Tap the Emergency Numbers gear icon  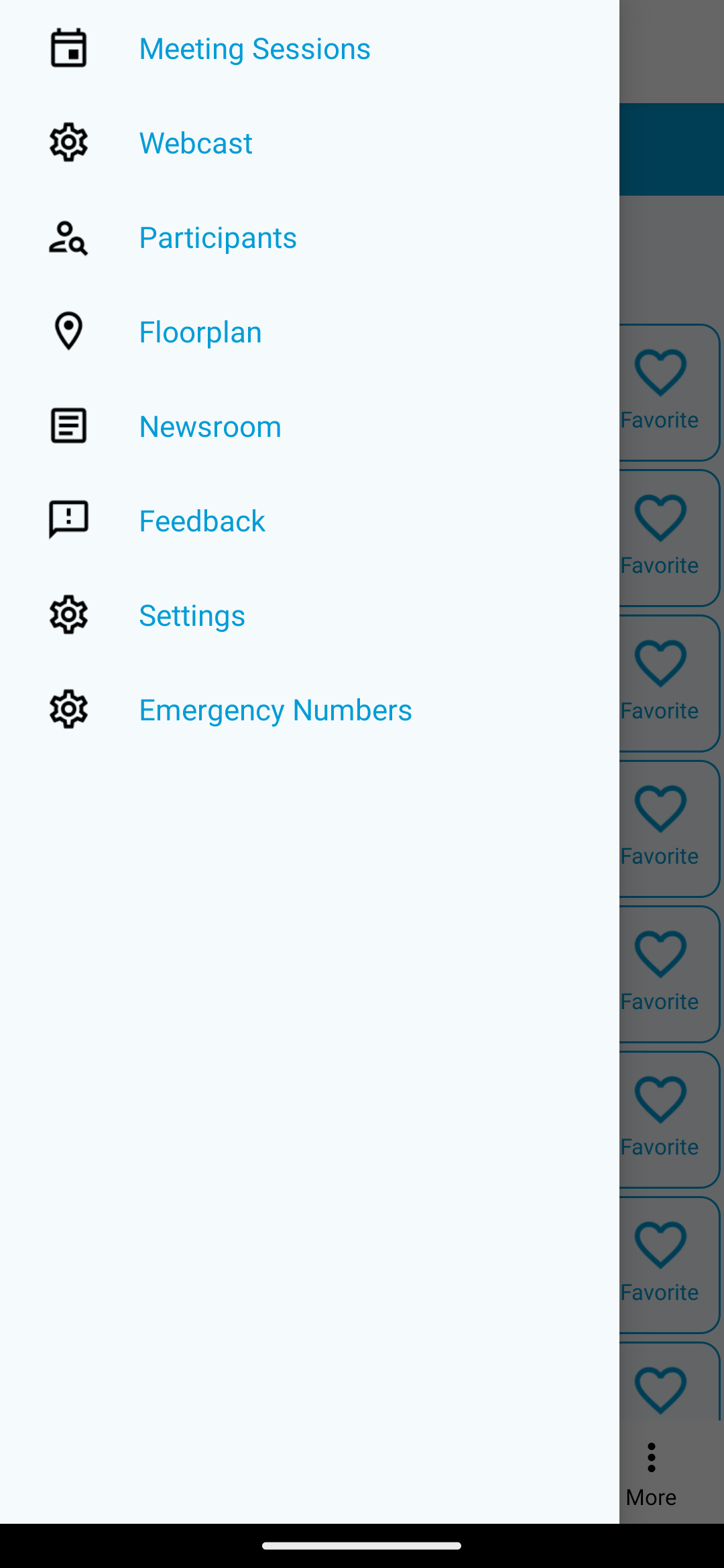(x=68, y=710)
